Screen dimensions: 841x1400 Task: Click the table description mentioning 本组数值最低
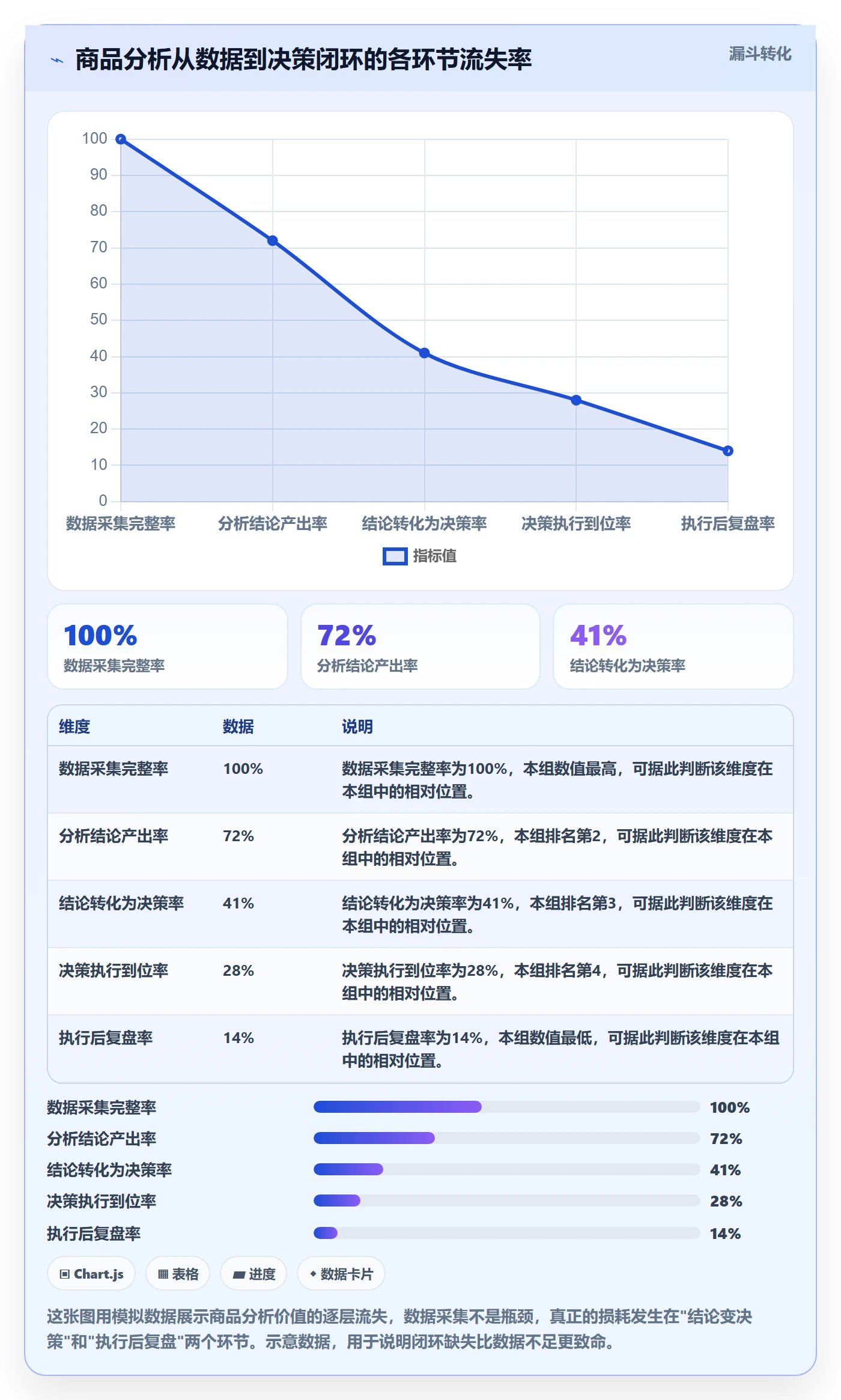coord(561,1049)
